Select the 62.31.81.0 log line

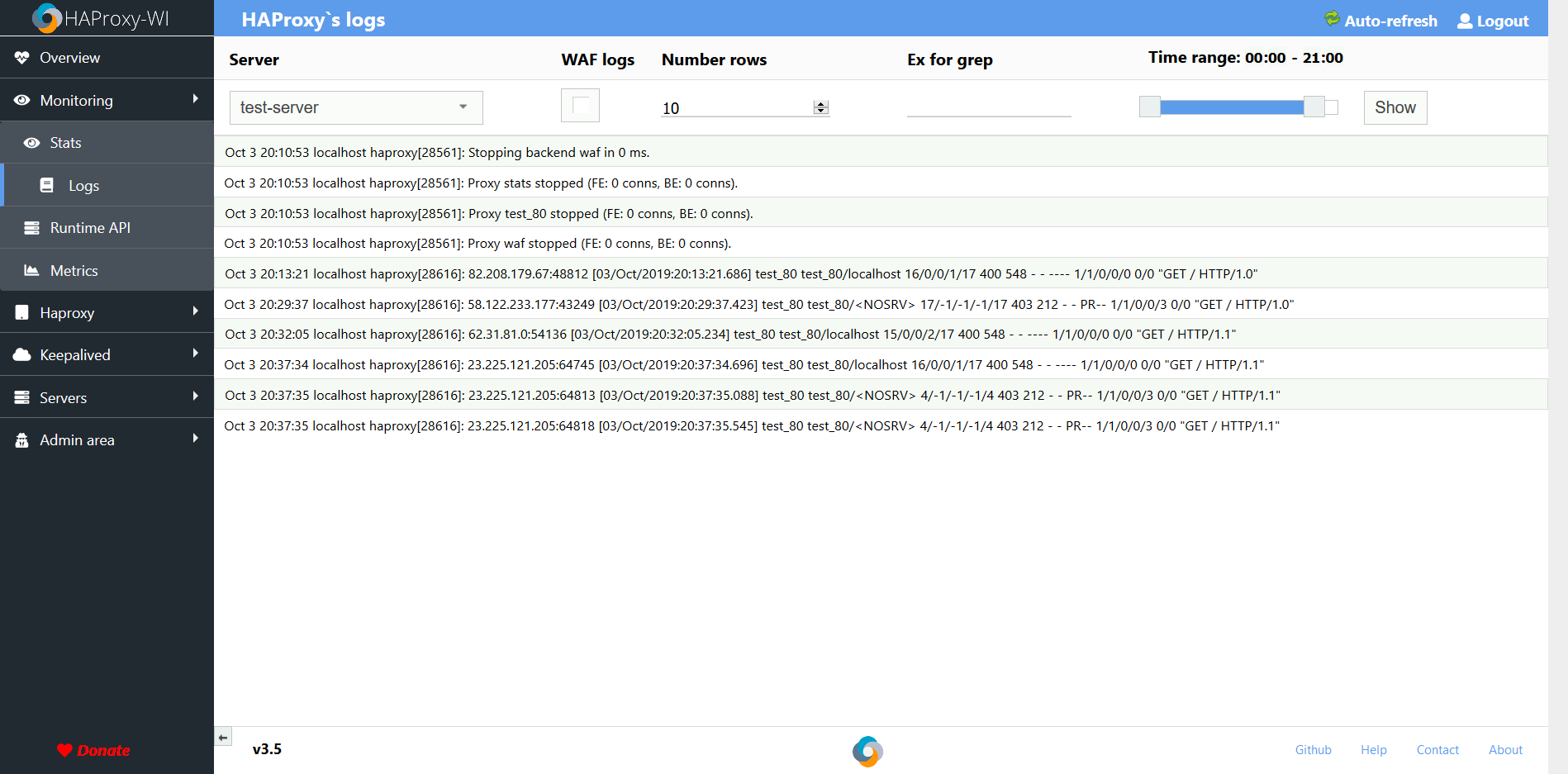[x=881, y=334]
